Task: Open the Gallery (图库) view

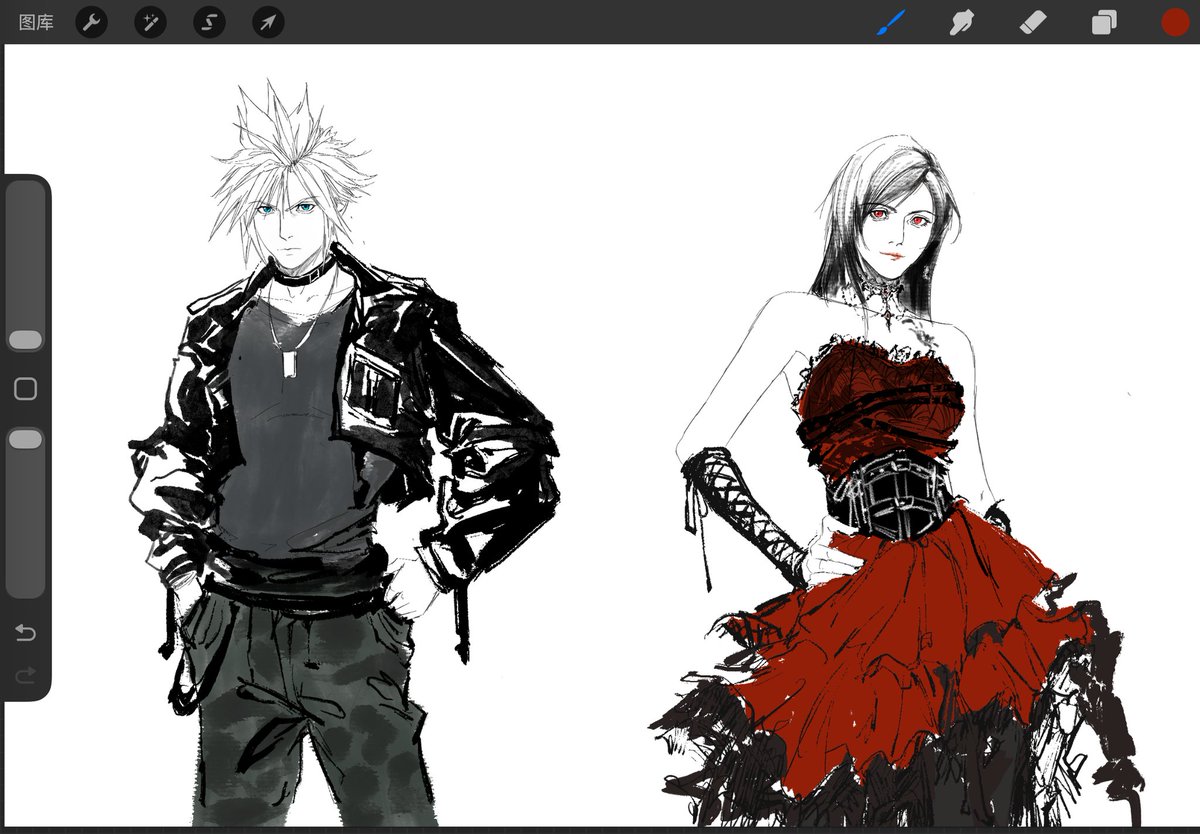Action: 36,22
